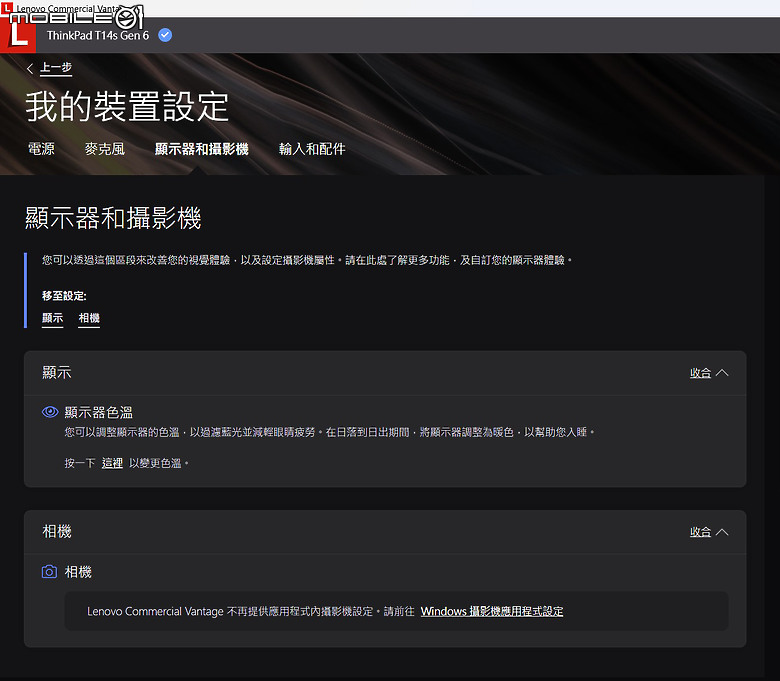Go back using the 上一步 link
The height and width of the screenshot is (681, 780).
[56, 68]
